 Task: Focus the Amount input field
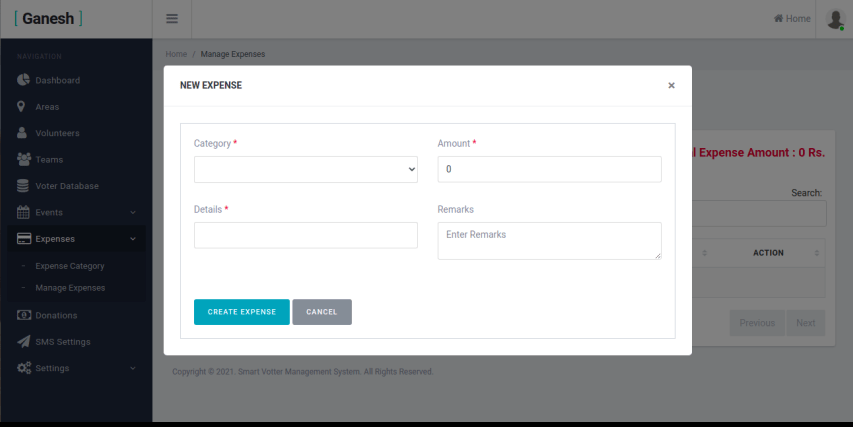coord(549,170)
